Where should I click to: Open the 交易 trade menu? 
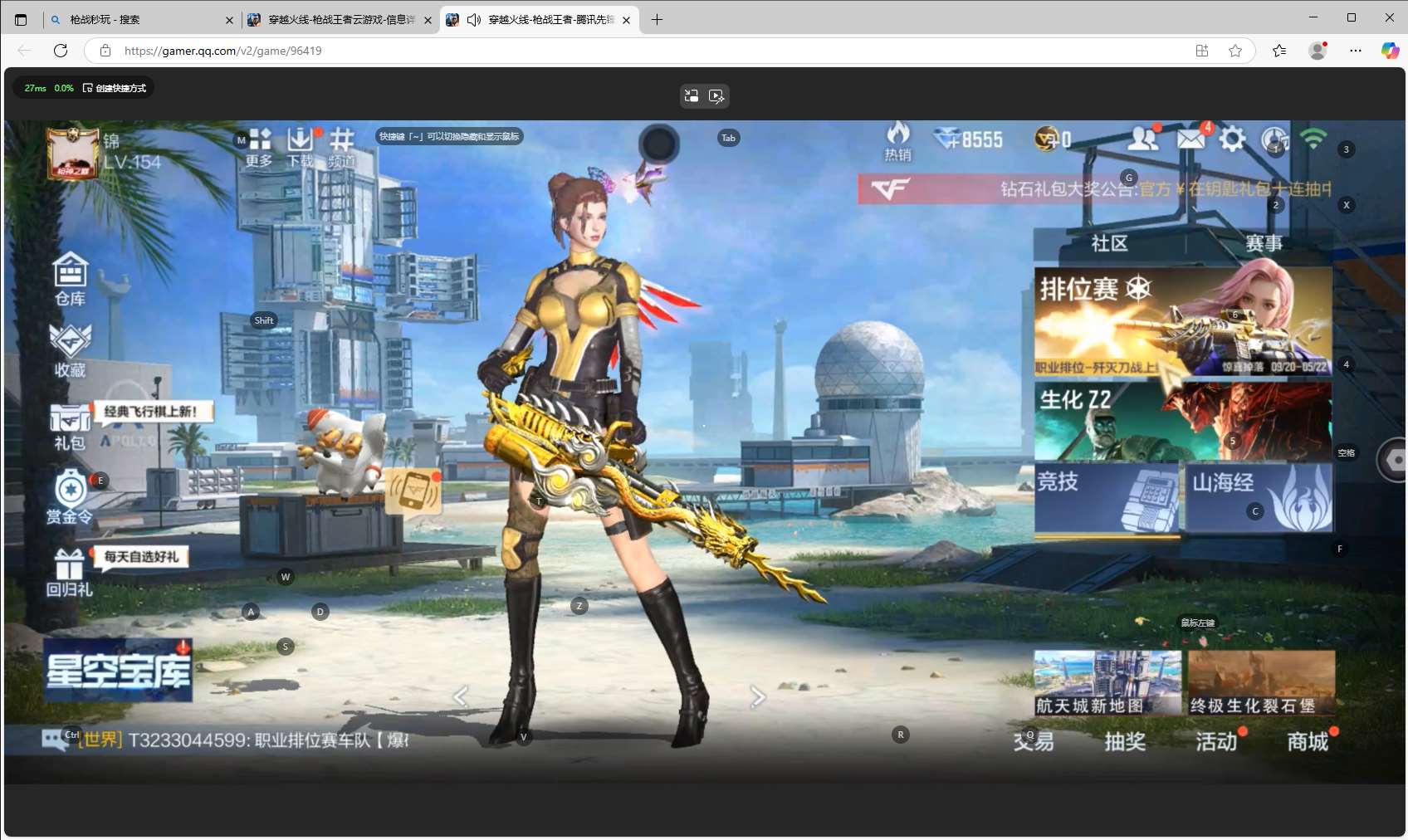point(1034,741)
